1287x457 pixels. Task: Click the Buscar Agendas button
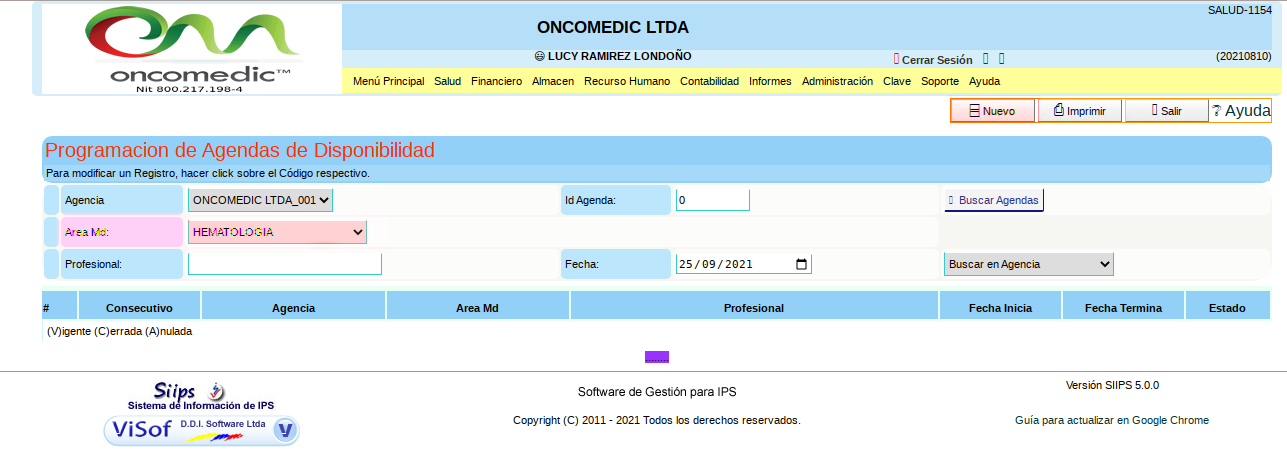[994, 200]
